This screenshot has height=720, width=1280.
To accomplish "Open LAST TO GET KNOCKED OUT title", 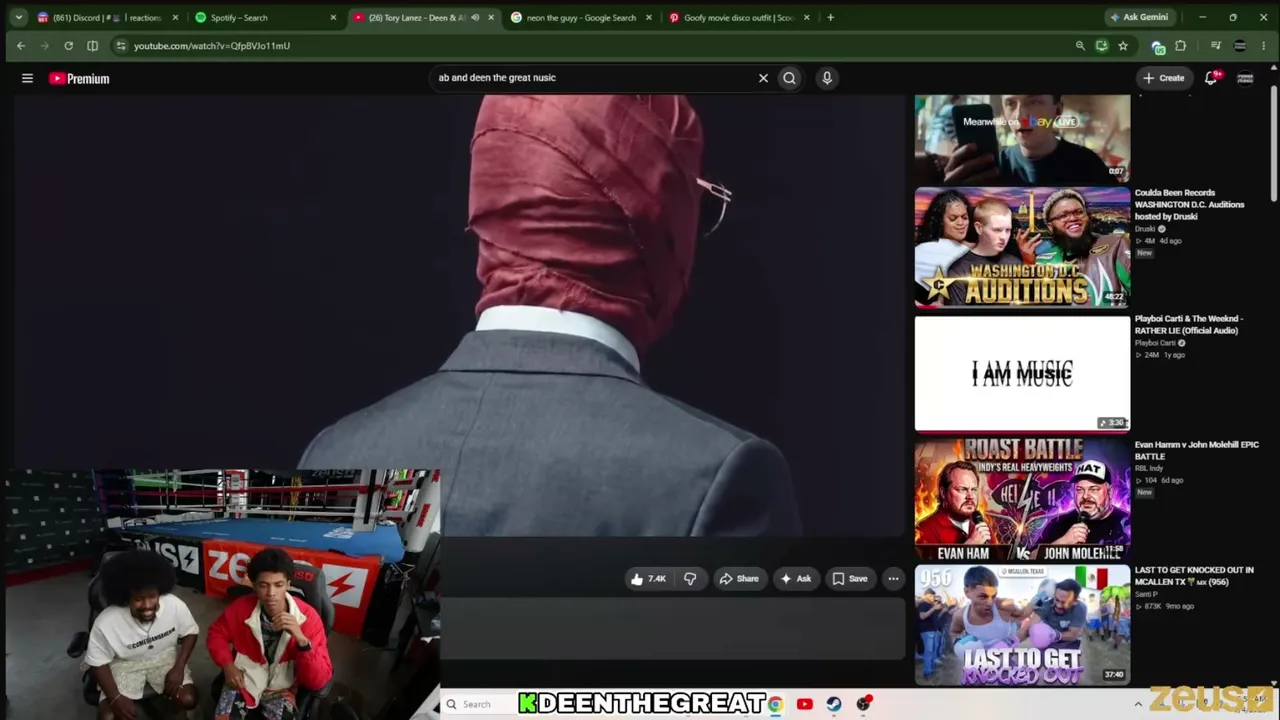I will [1194, 576].
